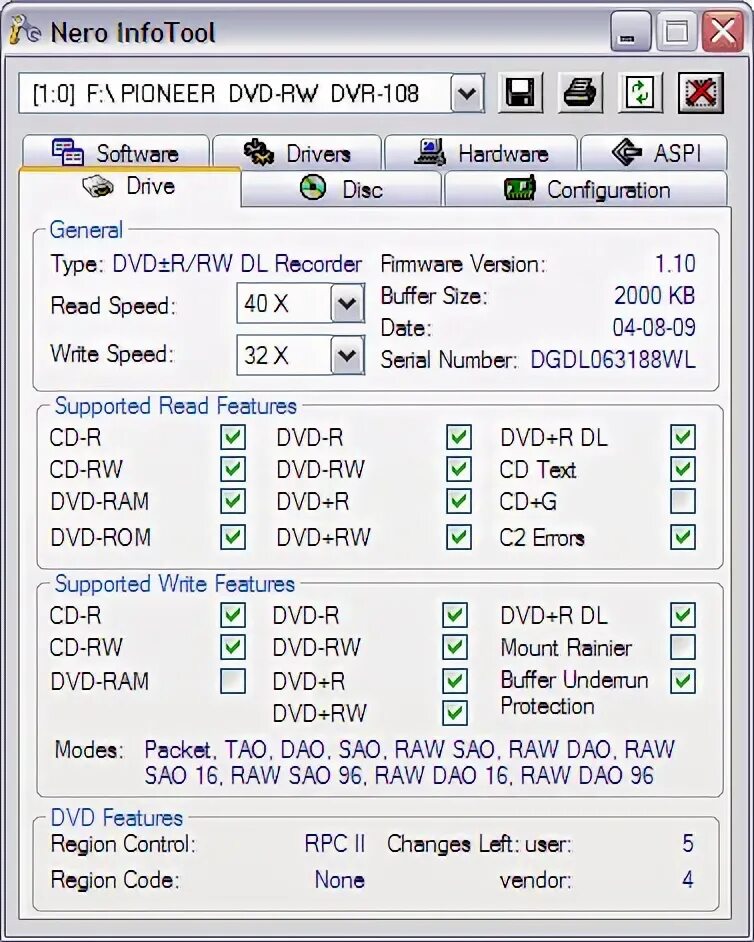The height and width of the screenshot is (942, 754).
Task: Toggle CD-RW read feature checkbox
Action: click(x=233, y=469)
